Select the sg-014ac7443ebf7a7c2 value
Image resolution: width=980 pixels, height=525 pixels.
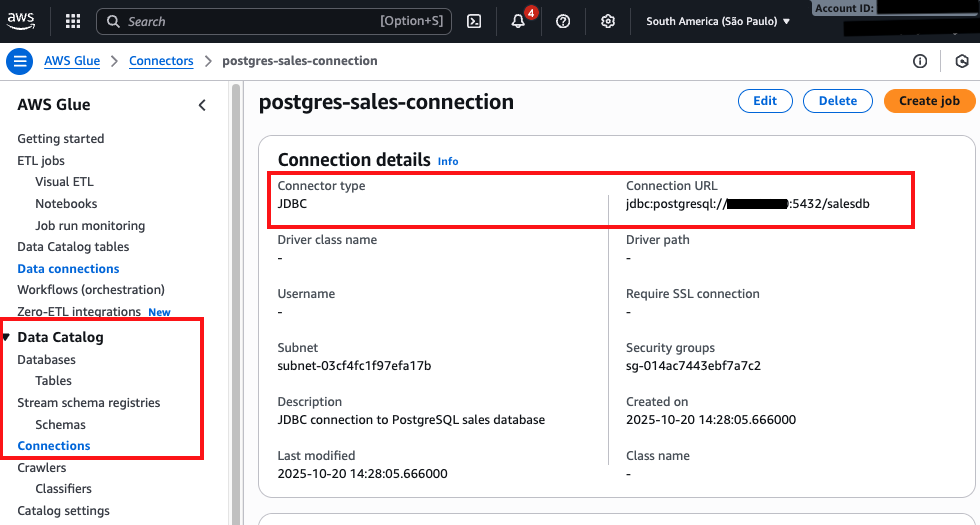tap(693, 366)
